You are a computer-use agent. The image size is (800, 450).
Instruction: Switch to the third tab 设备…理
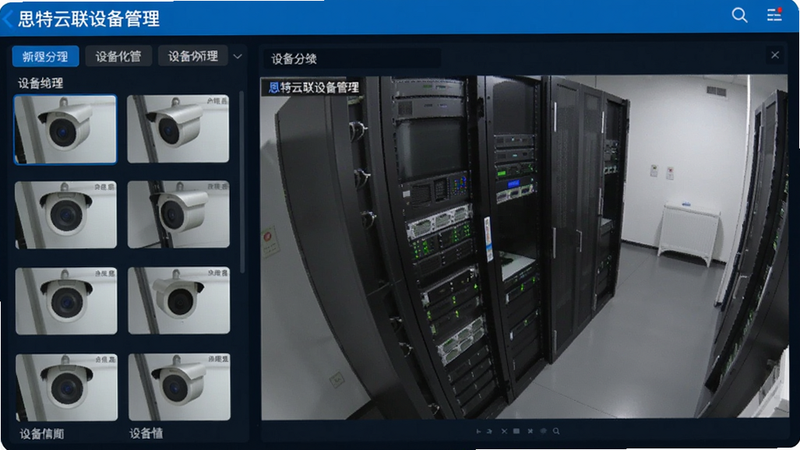click(193, 56)
